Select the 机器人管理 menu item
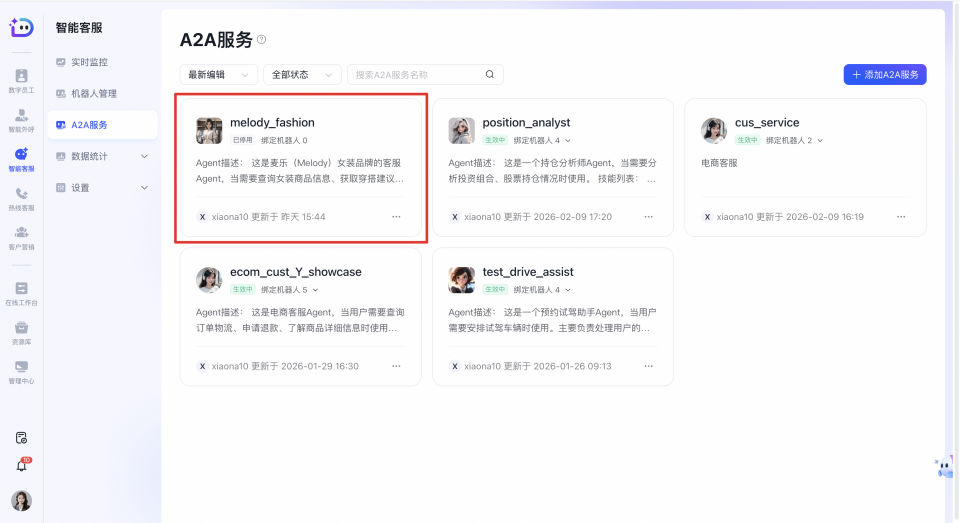The image size is (960, 523). [x=93, y=94]
